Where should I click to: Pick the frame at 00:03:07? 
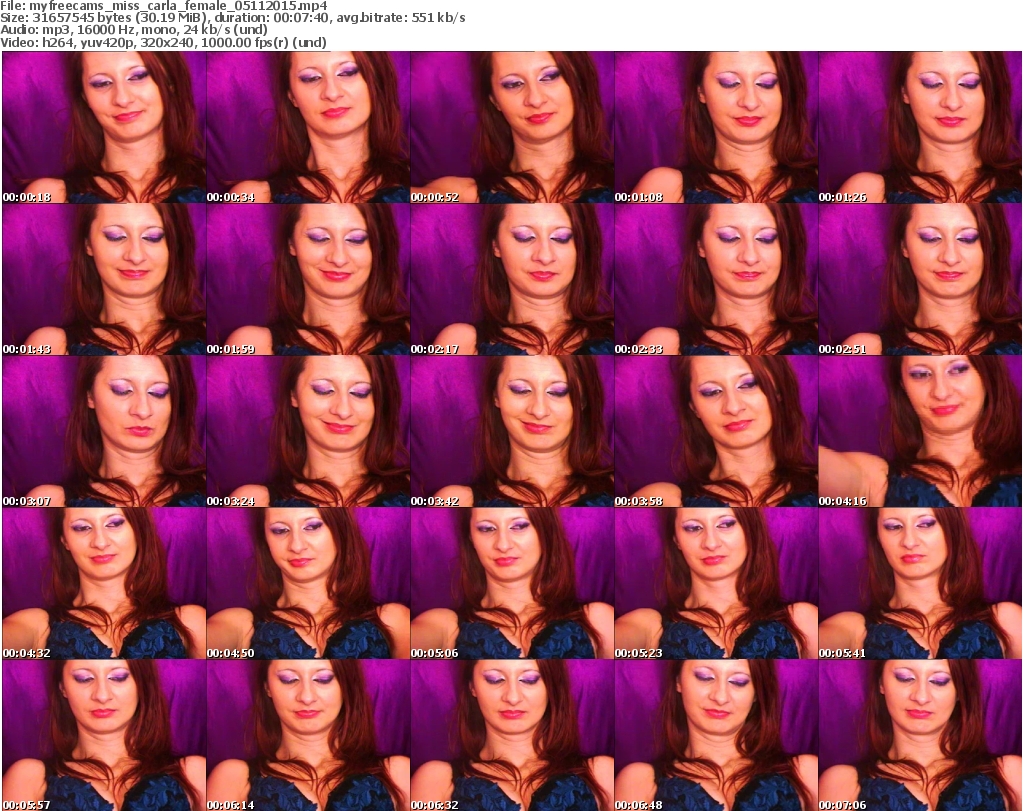tap(104, 432)
